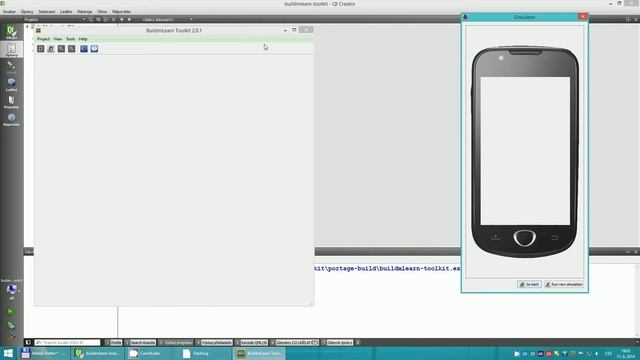Open Project menu in BuildmLearn Toolkit
This screenshot has height=360, width=640.
coord(43,39)
